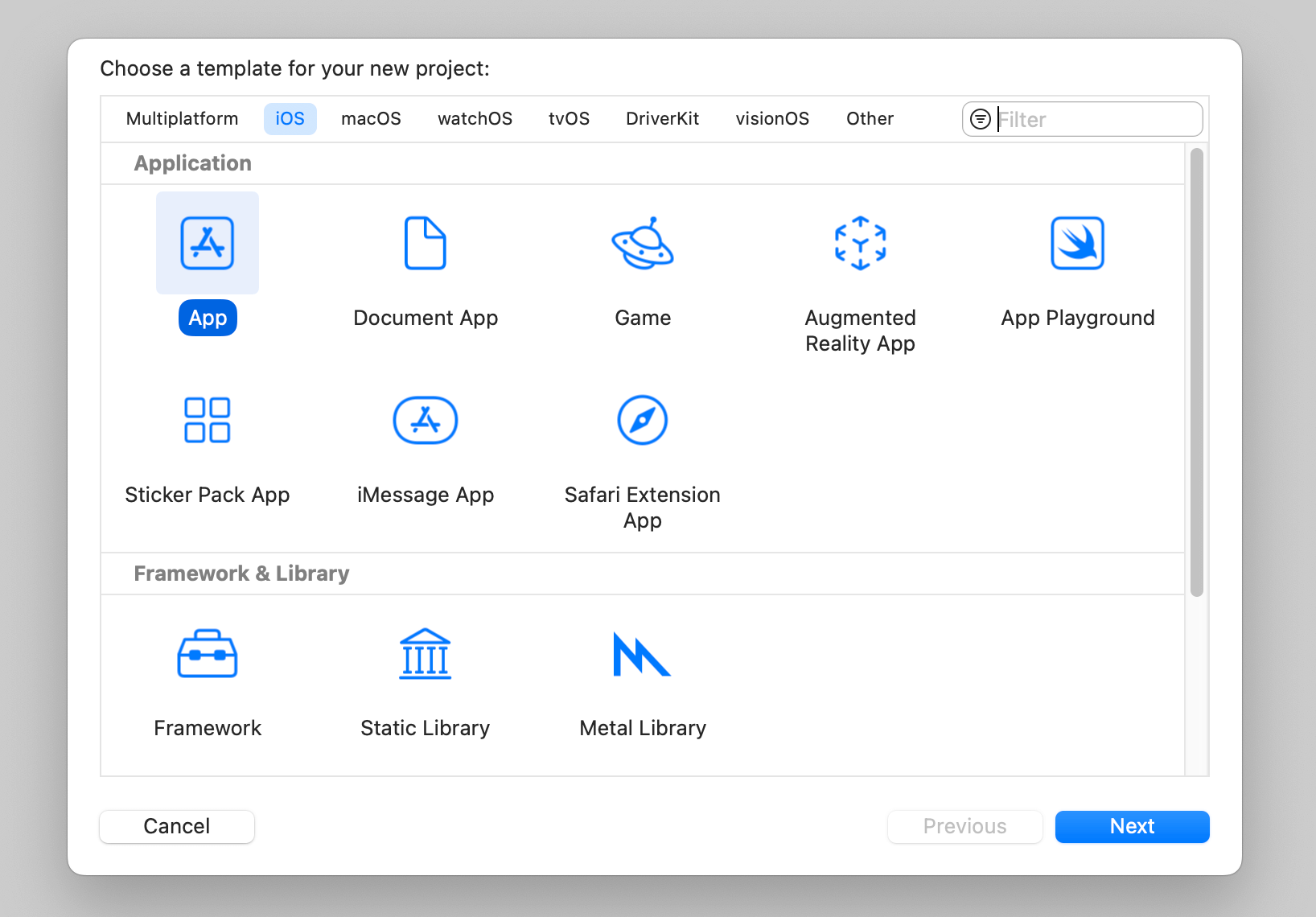1316x917 pixels.
Task: Select the Static Library building icon
Action: 426,653
